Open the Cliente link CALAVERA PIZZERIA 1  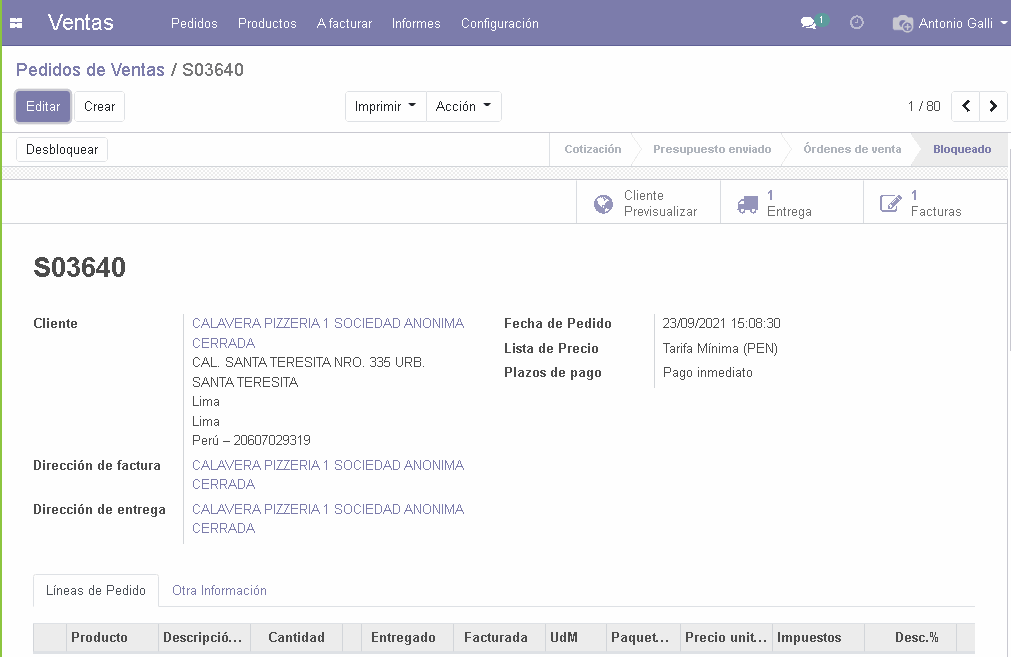(327, 324)
